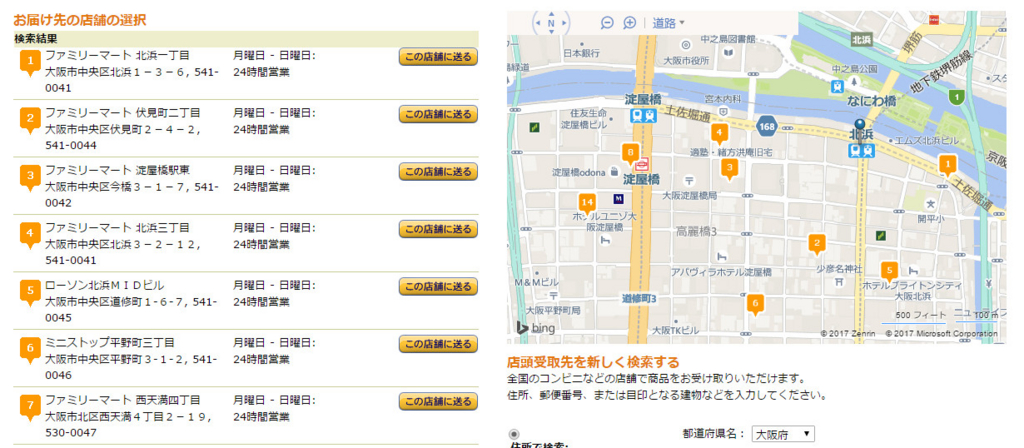Send to ファミリーマート 北浜三丁目 store
1024x448 pixels.
point(438,230)
